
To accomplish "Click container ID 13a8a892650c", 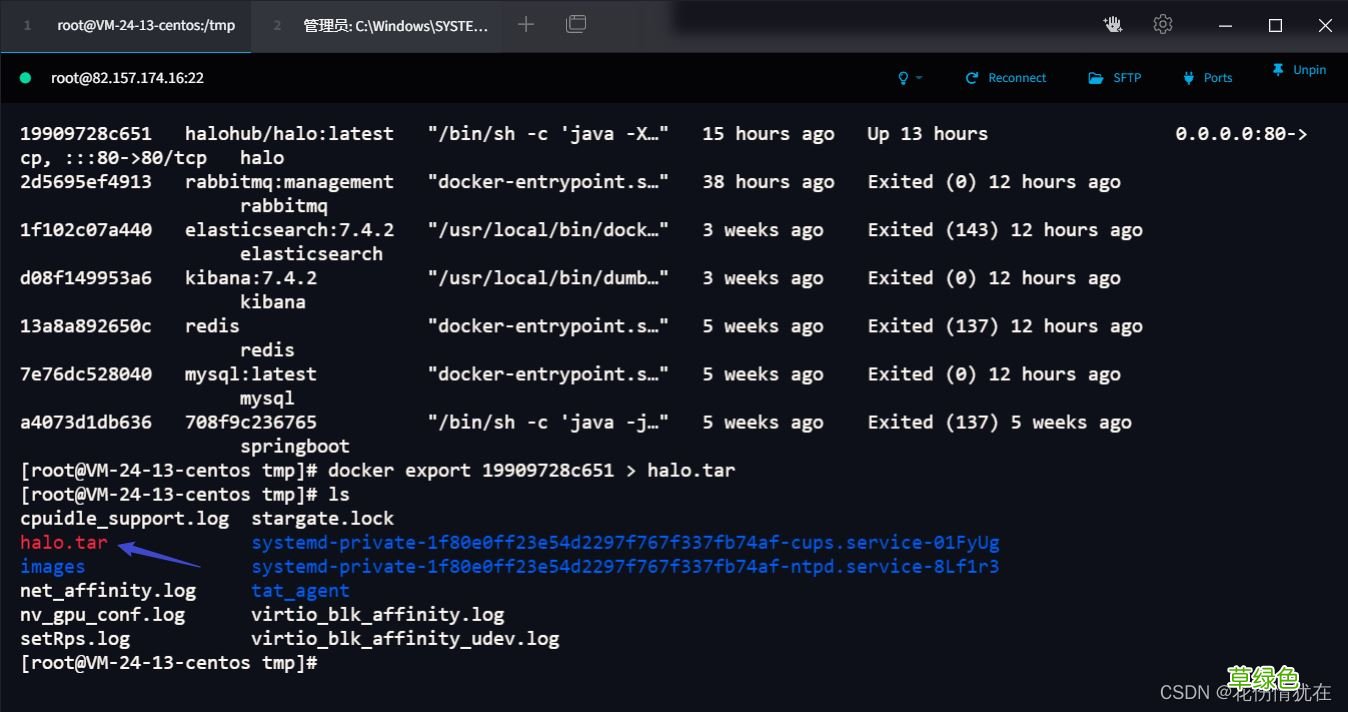I will click(x=86, y=326).
